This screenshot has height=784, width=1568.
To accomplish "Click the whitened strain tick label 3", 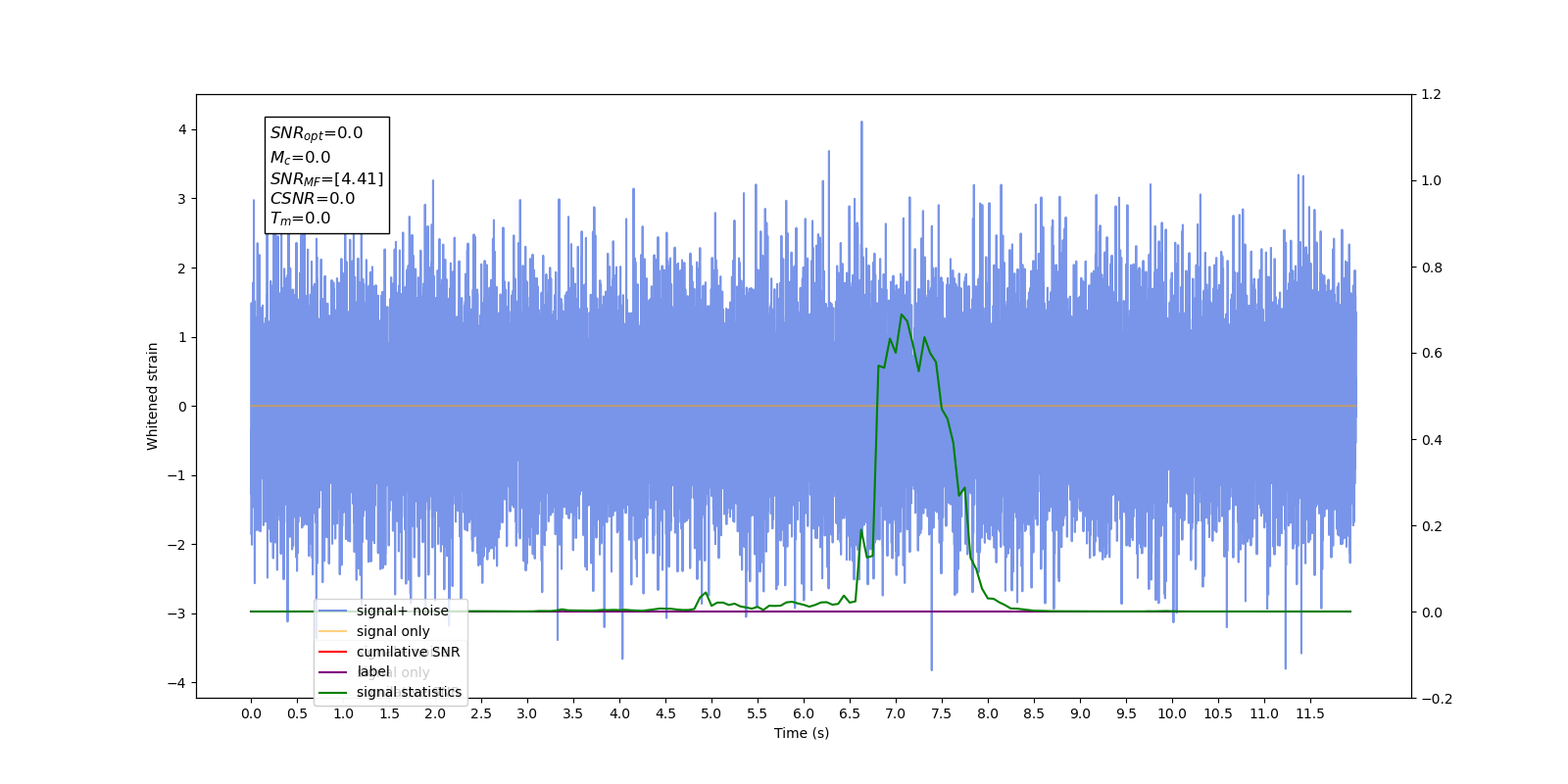I will (x=182, y=199).
